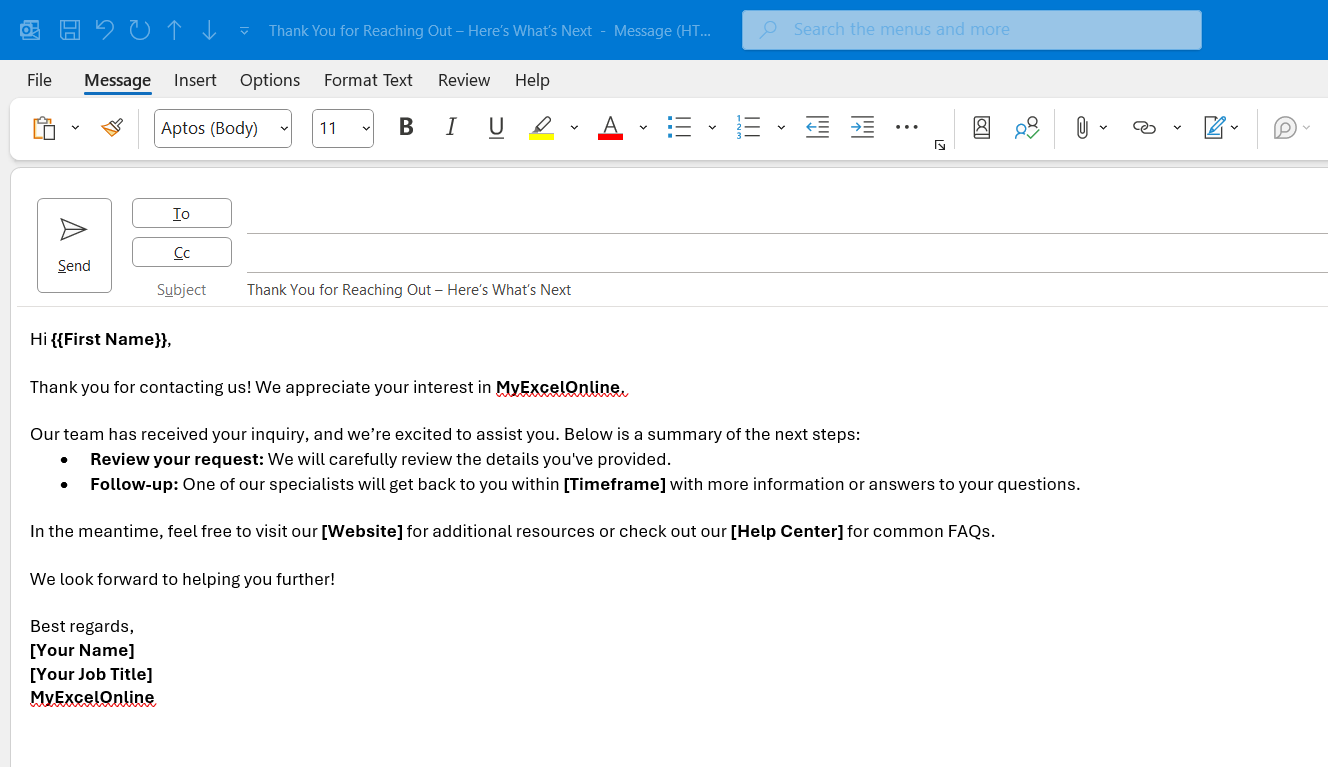Screen dimensions: 1328x767
Task: Decrease the paragraph indent
Action: pyautogui.click(x=817, y=127)
